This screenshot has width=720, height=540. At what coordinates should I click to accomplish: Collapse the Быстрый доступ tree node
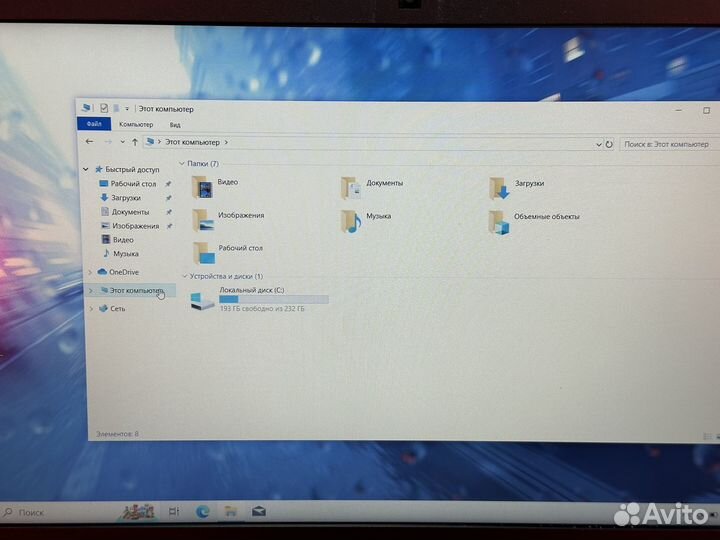[x=85, y=169]
